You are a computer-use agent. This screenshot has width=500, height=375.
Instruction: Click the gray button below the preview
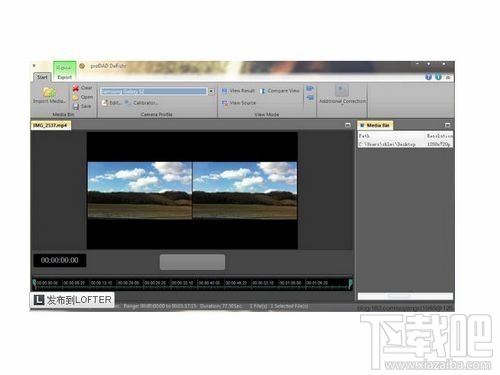tap(192, 262)
